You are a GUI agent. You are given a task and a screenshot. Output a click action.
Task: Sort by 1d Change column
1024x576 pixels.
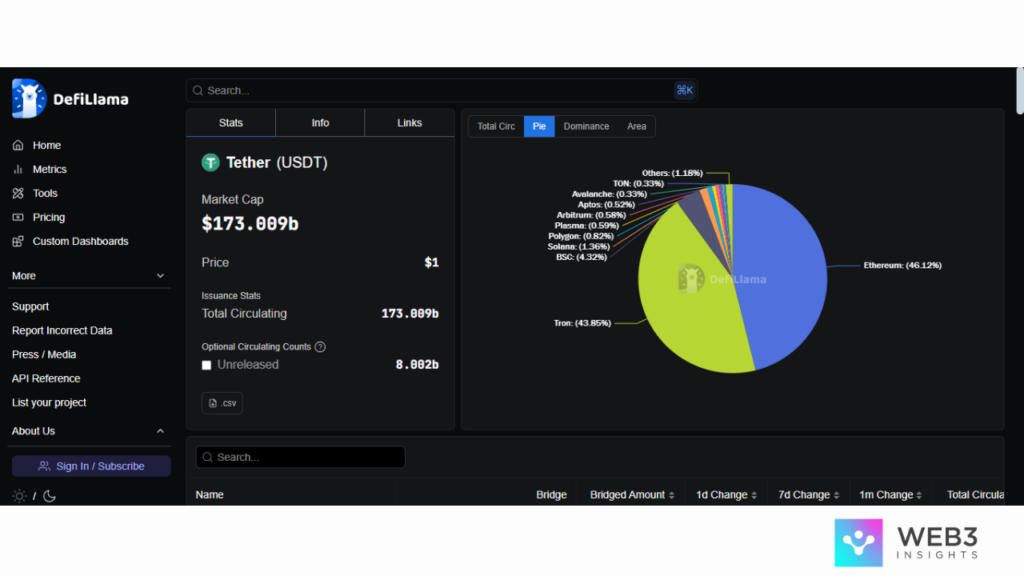click(x=726, y=495)
